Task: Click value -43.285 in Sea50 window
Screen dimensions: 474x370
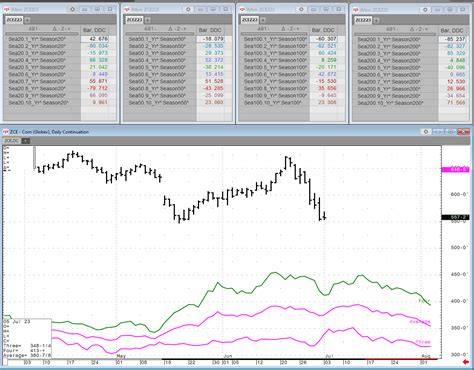Action: pyautogui.click(x=214, y=88)
